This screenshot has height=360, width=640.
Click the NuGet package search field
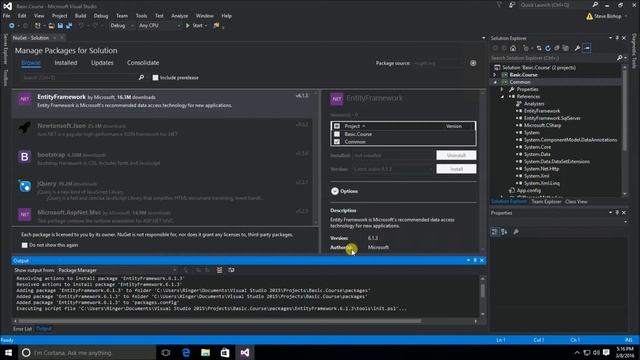80,78
